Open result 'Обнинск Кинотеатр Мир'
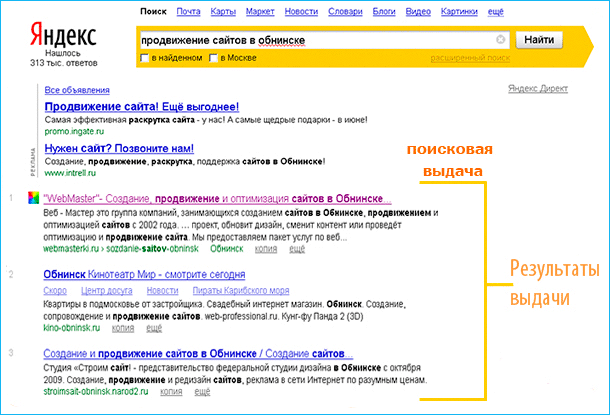The image size is (610, 415). tap(144, 275)
